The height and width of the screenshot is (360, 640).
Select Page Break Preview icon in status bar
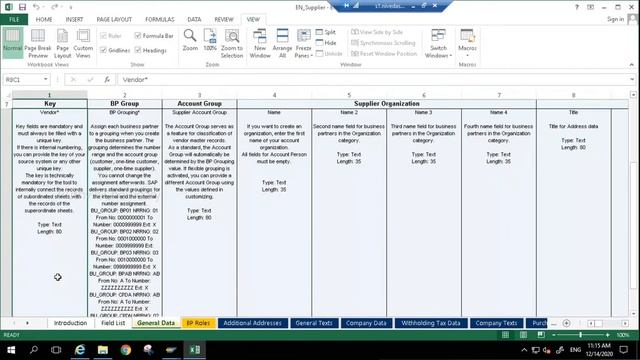click(541, 335)
